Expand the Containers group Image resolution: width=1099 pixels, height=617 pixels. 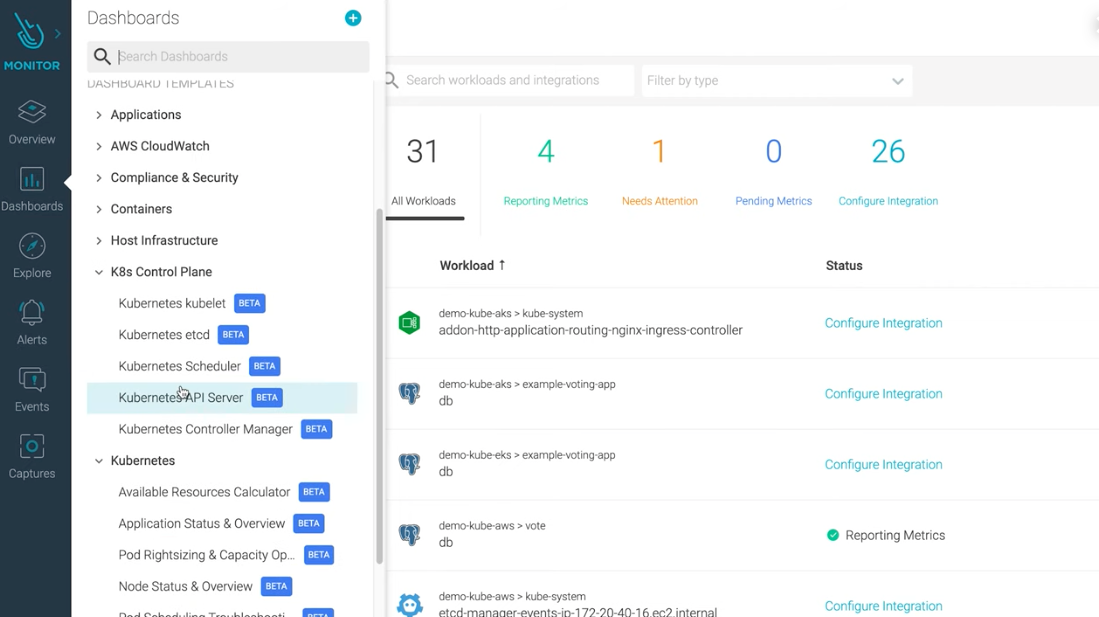click(x=98, y=209)
